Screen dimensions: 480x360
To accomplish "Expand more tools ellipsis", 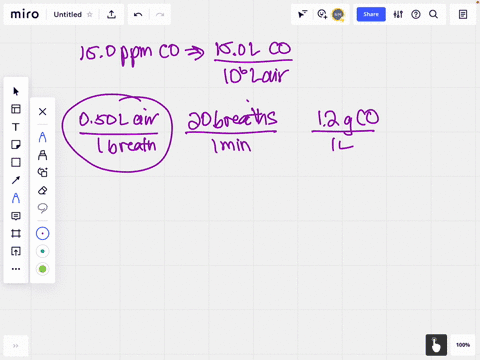I will 16,269.
